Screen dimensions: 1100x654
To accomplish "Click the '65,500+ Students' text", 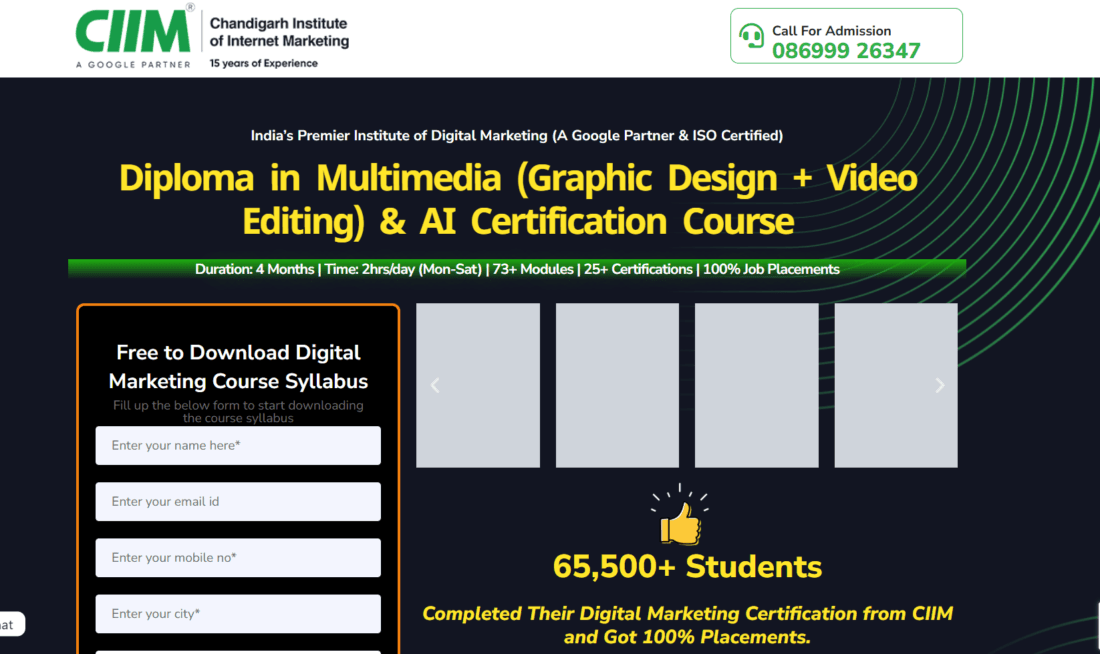I will click(x=687, y=567).
